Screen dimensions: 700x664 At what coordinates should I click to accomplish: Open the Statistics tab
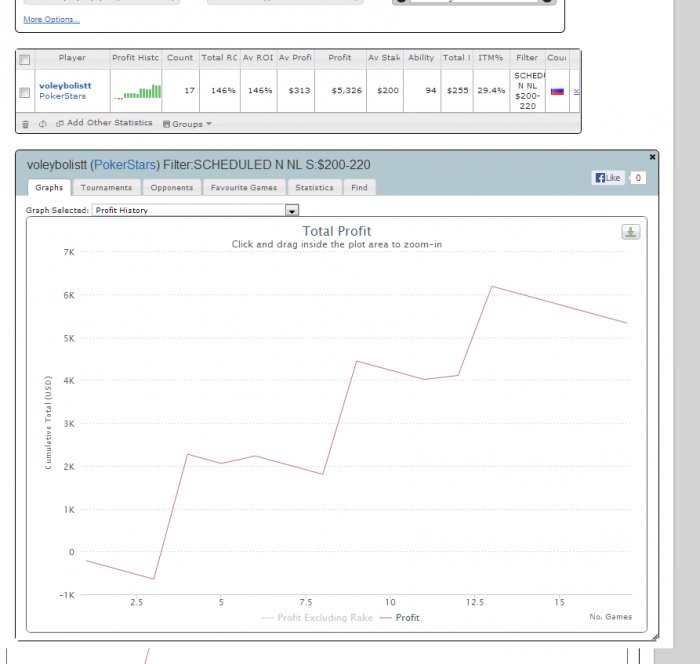click(314, 188)
